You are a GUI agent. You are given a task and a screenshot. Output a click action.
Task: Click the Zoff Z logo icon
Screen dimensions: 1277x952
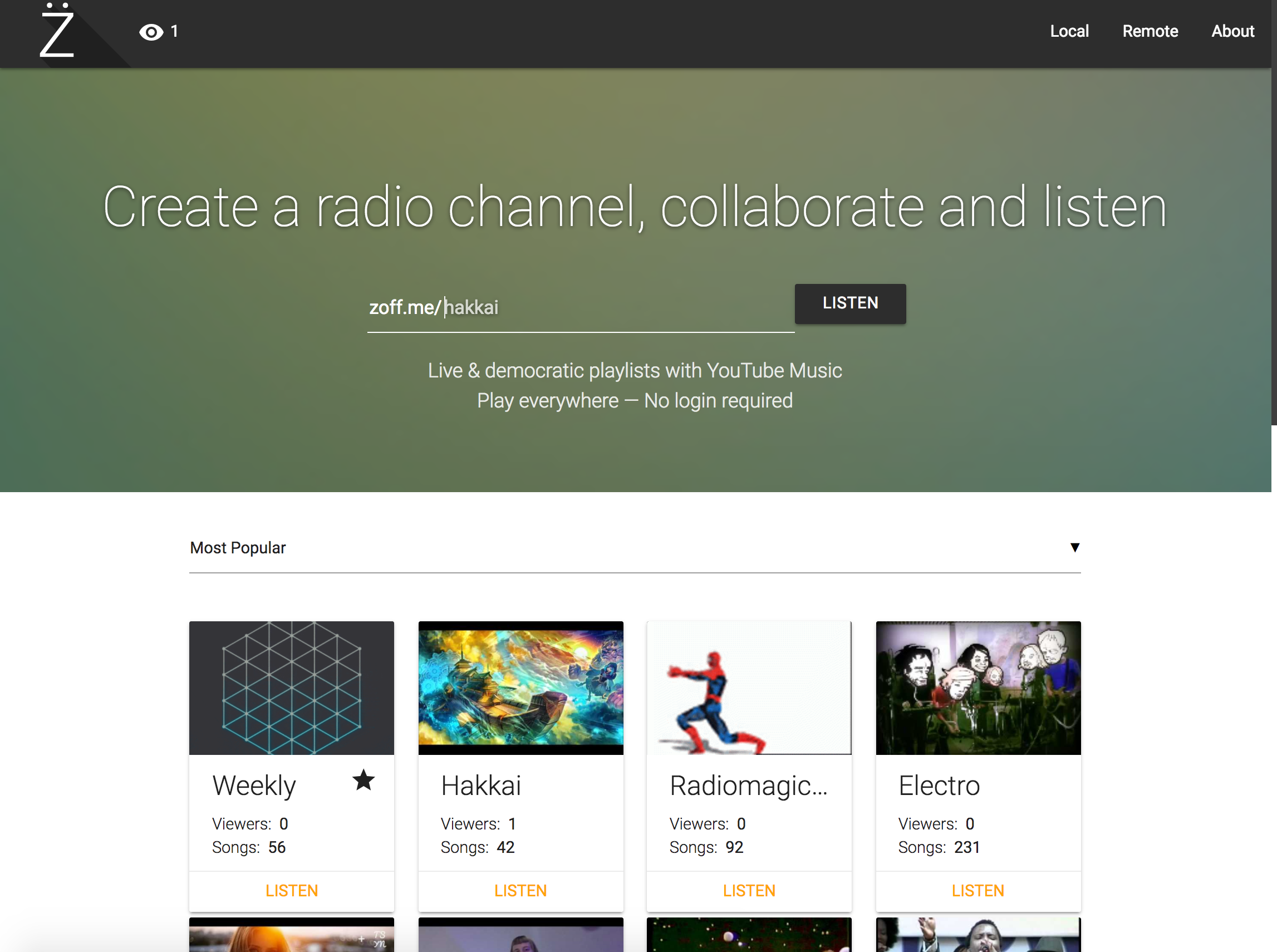pos(56,32)
